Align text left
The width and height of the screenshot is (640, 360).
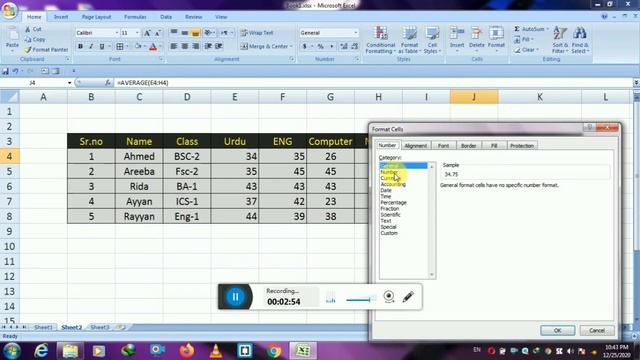click(x=173, y=47)
